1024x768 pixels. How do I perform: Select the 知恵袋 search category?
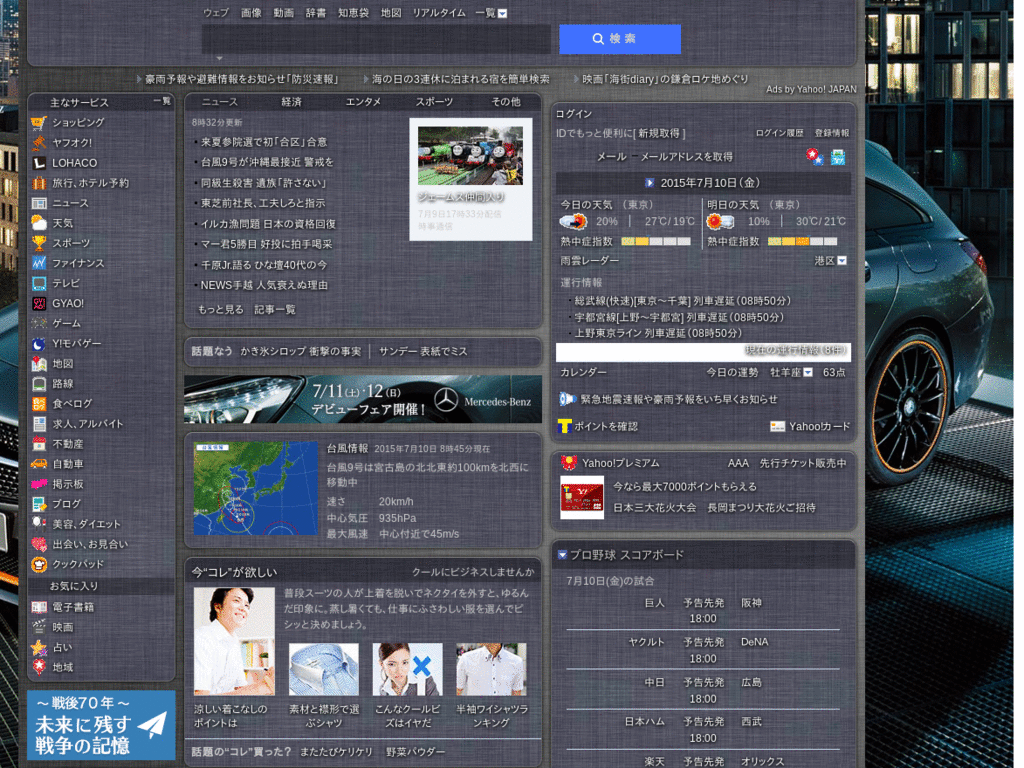[353, 13]
